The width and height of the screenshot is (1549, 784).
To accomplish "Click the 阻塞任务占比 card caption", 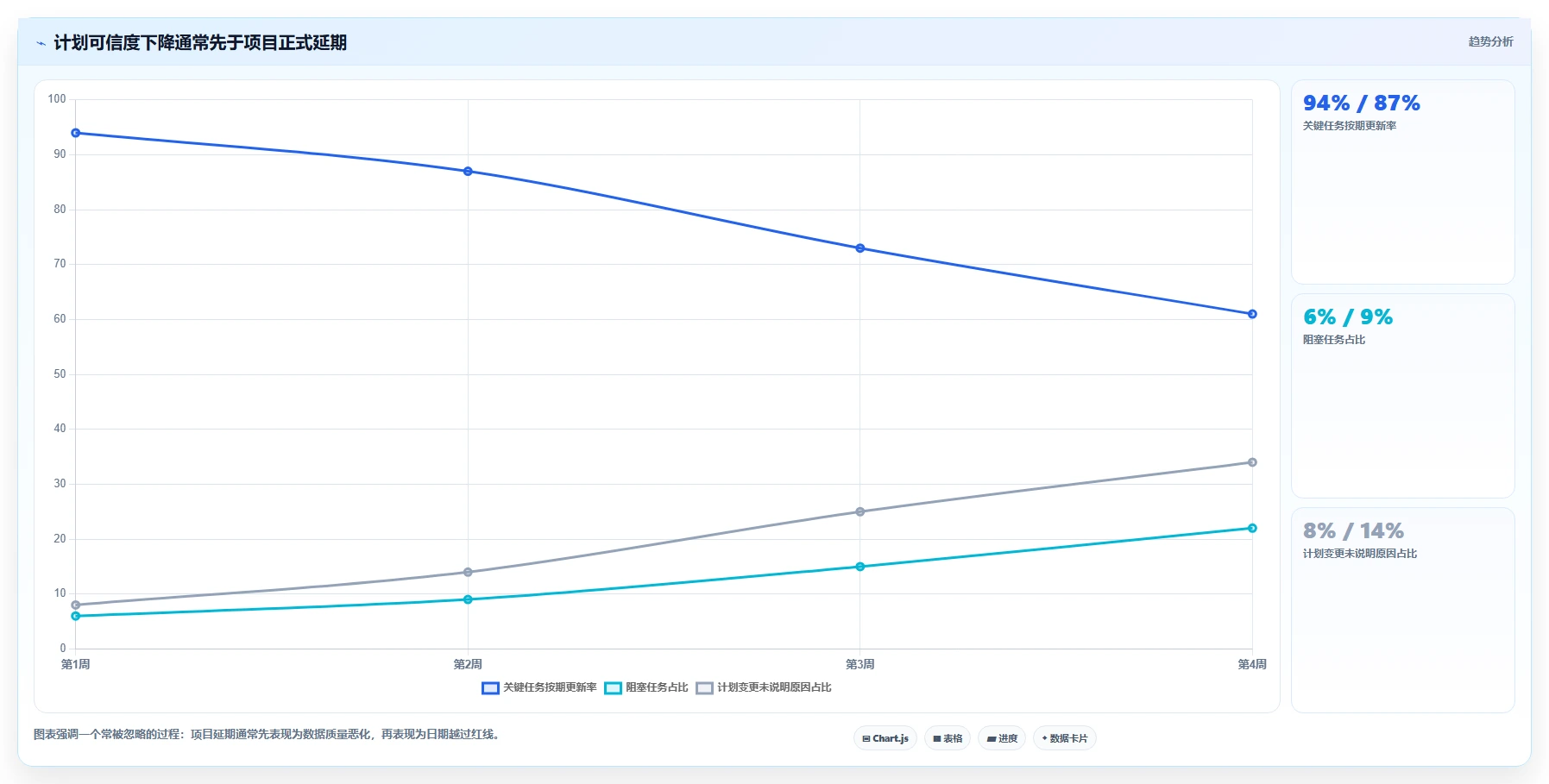I will pyautogui.click(x=1334, y=340).
